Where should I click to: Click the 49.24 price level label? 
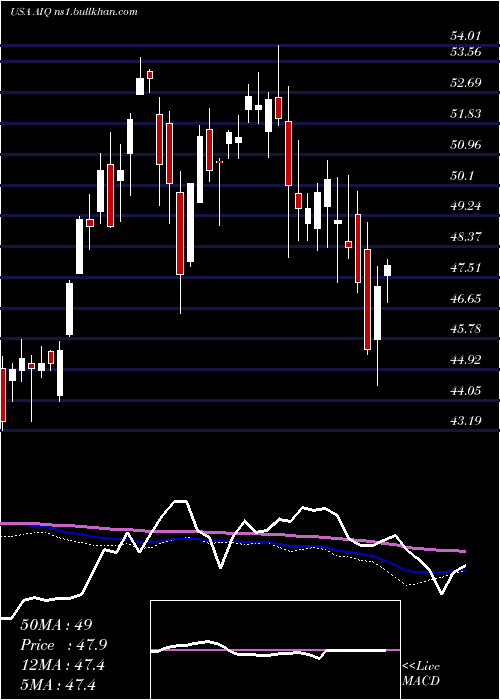[466, 206]
